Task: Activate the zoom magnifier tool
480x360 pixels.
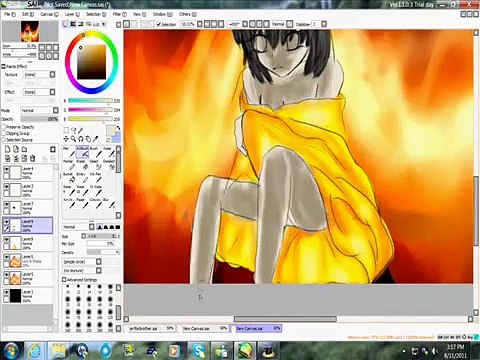Action: click(x=73, y=139)
